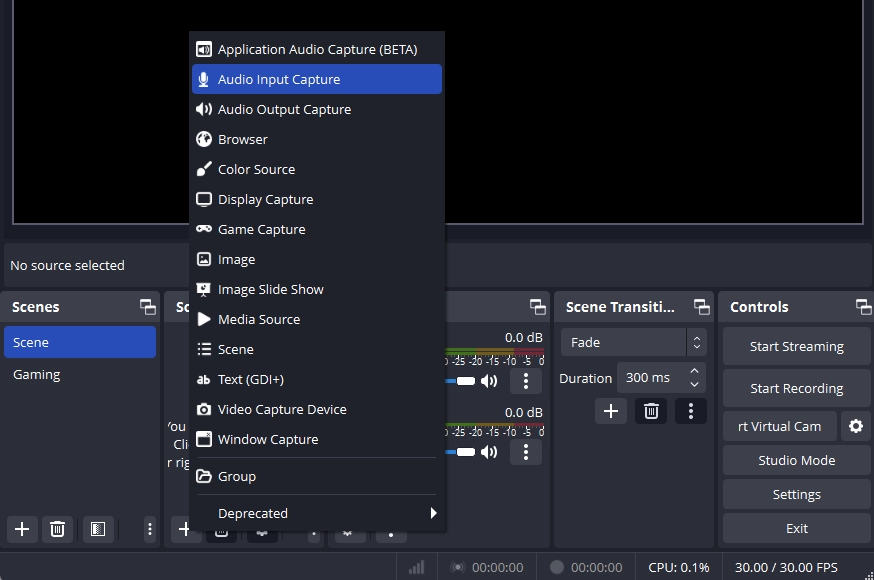Image resolution: width=874 pixels, height=580 pixels.
Task: Add an Image source
Action: click(317, 260)
